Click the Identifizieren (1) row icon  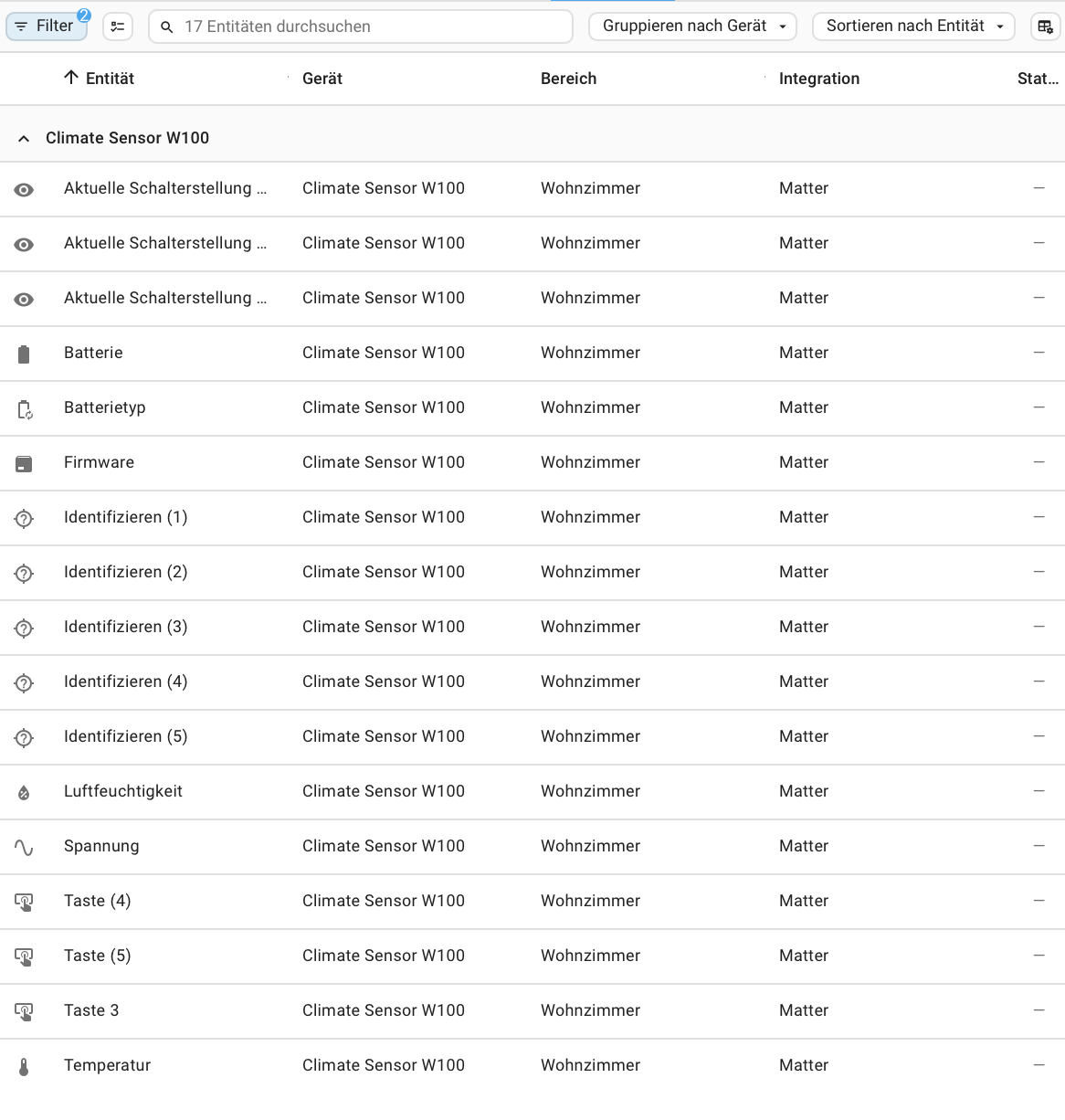click(24, 519)
